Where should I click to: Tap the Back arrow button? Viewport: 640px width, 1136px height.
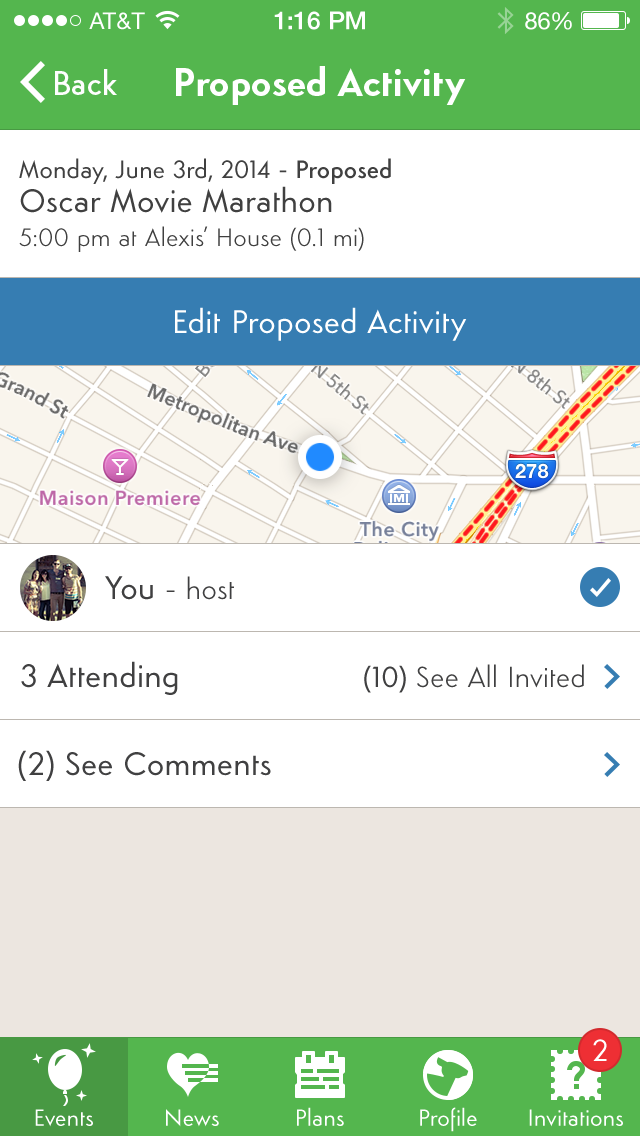tap(34, 84)
